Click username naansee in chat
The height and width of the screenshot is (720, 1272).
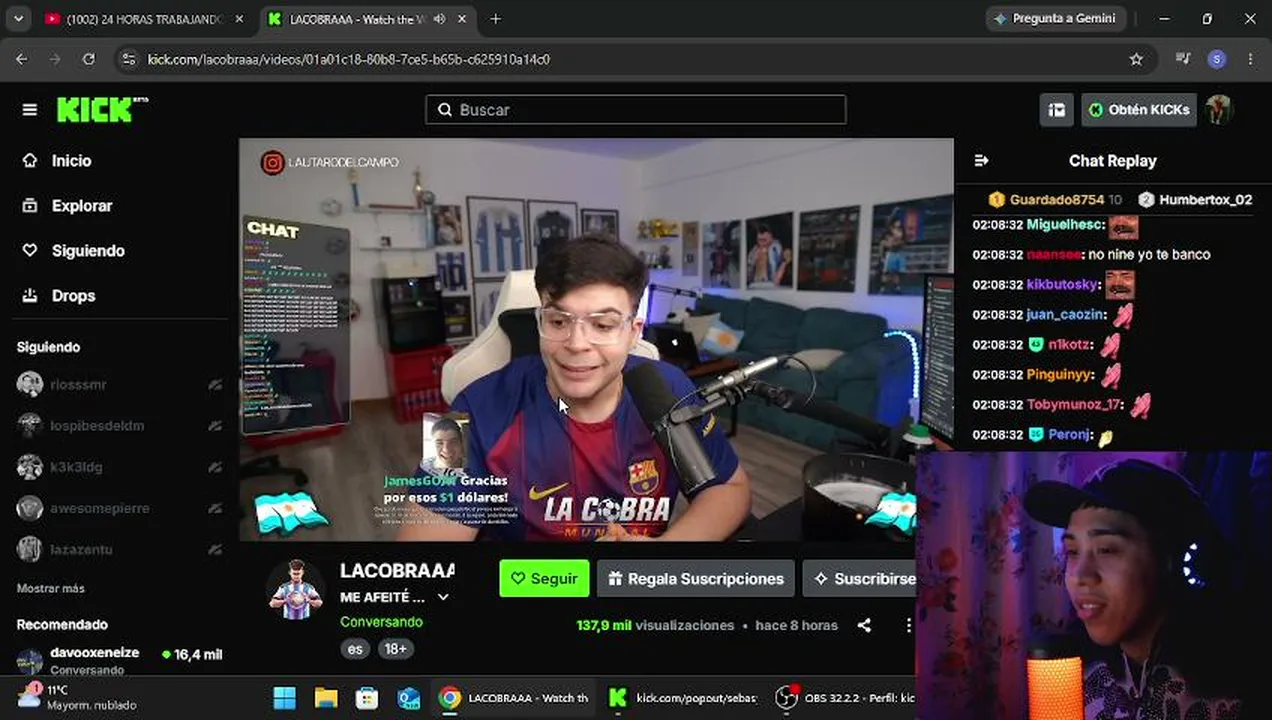click(x=1055, y=255)
